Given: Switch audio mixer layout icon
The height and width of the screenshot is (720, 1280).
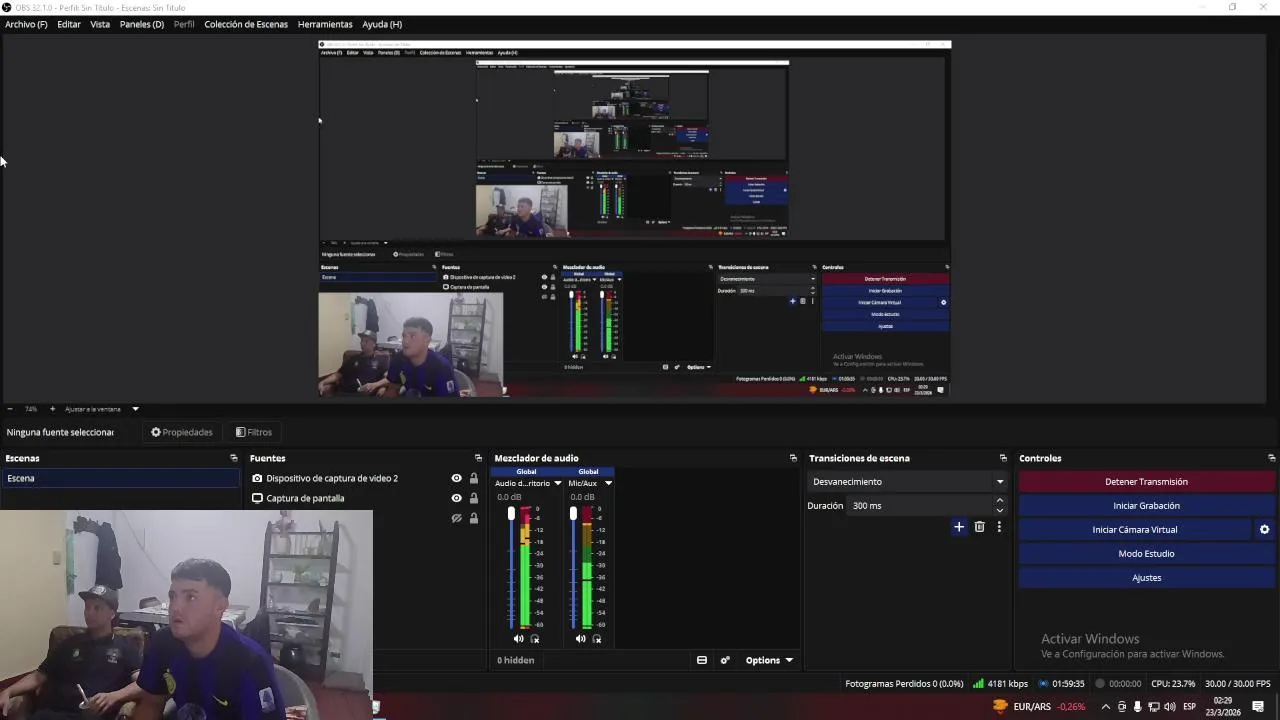Looking at the screenshot, I should pyautogui.click(x=702, y=660).
